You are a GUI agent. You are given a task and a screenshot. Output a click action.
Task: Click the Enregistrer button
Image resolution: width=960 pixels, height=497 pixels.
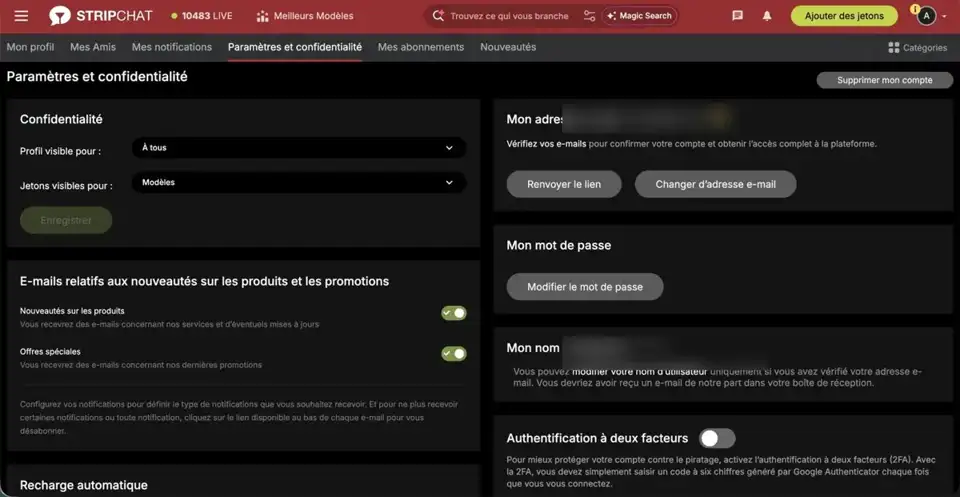coord(66,220)
